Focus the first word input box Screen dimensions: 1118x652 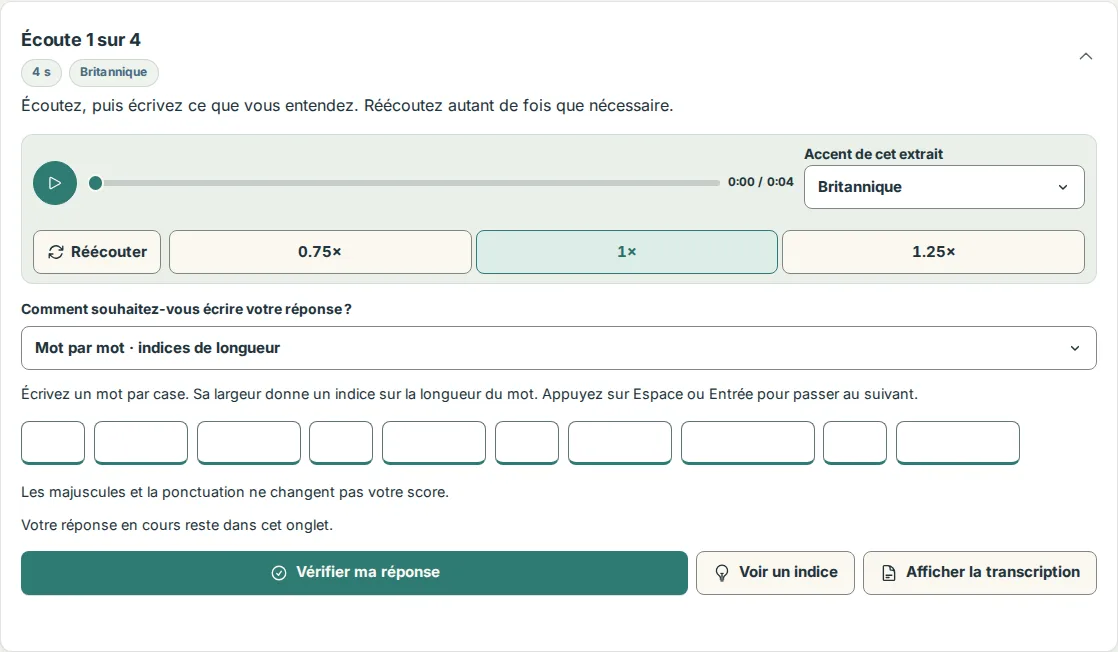[53, 442]
